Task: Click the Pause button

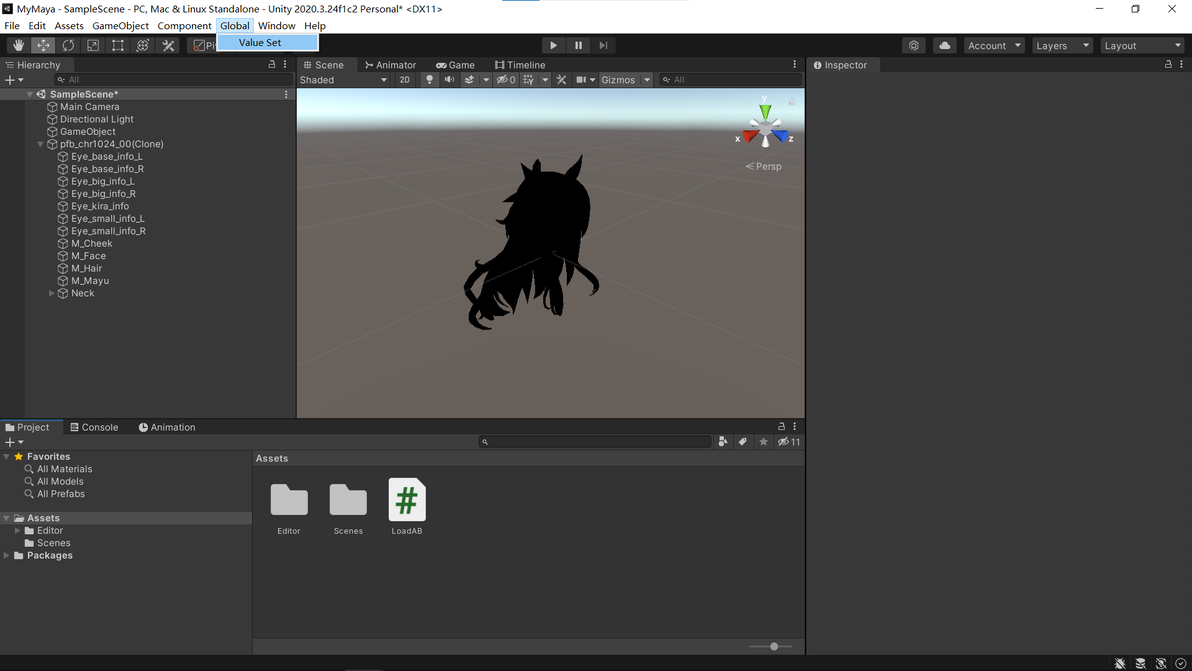Action: click(x=579, y=46)
